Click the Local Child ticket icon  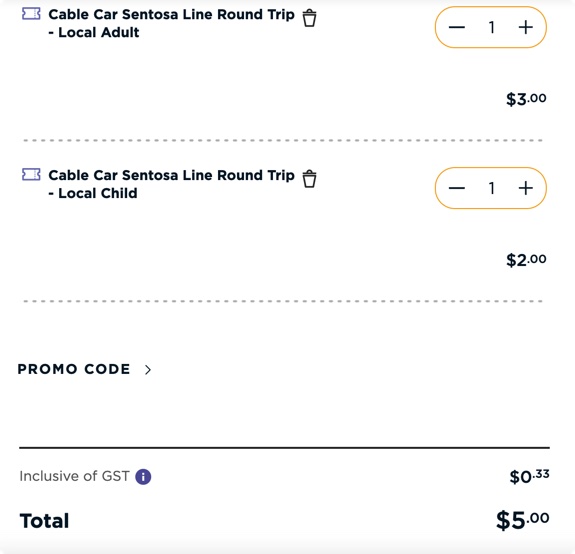[31, 175]
